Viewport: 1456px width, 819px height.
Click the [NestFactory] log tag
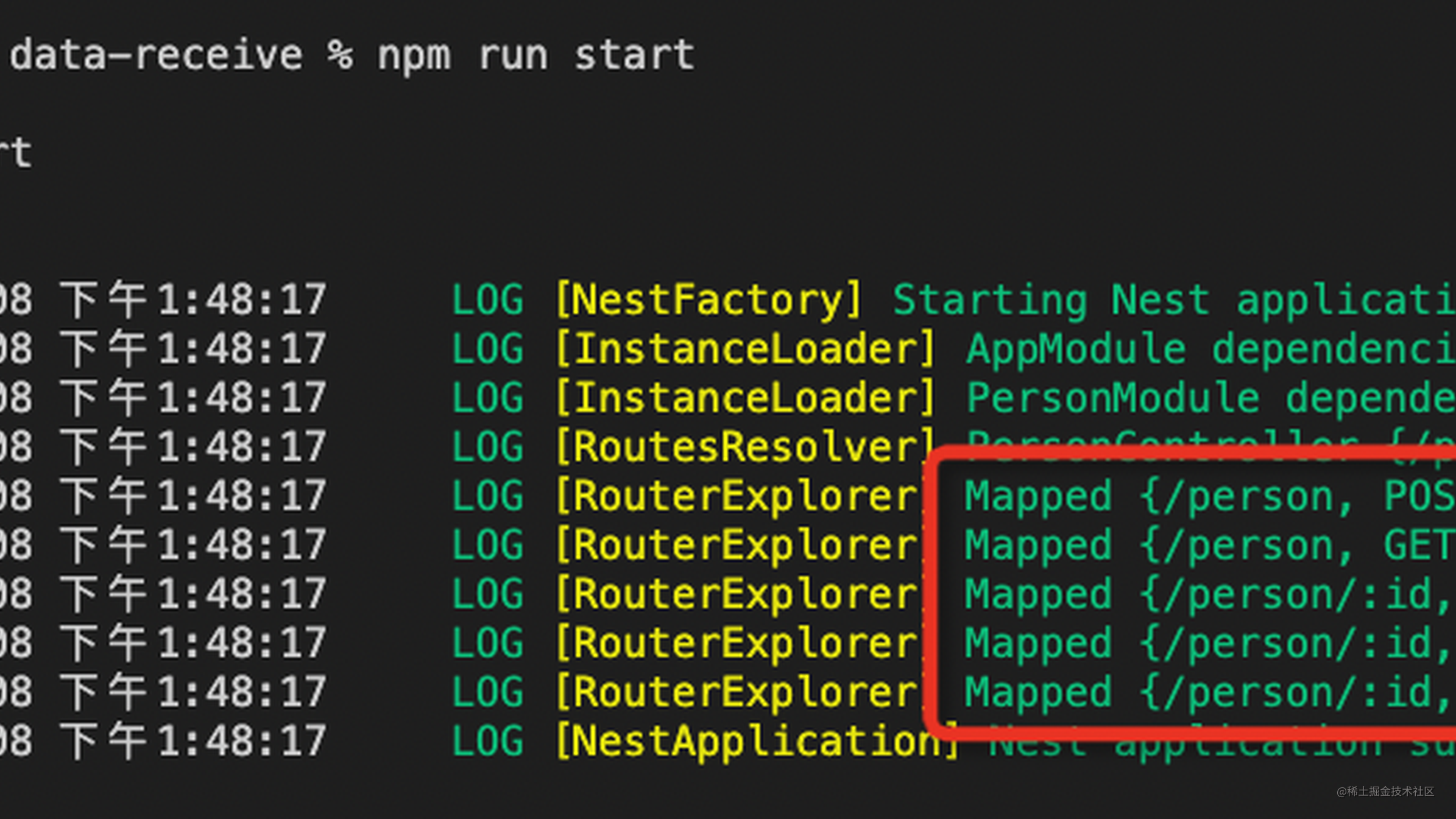709,300
